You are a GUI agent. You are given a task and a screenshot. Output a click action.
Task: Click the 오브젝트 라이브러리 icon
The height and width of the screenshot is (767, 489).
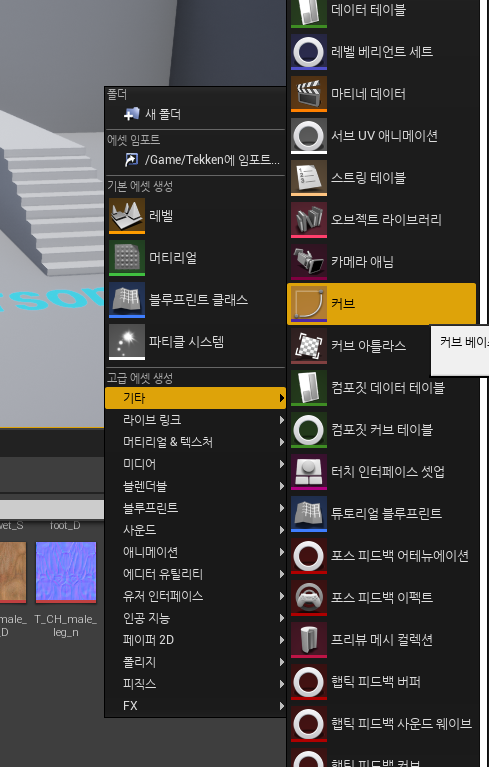click(x=309, y=220)
